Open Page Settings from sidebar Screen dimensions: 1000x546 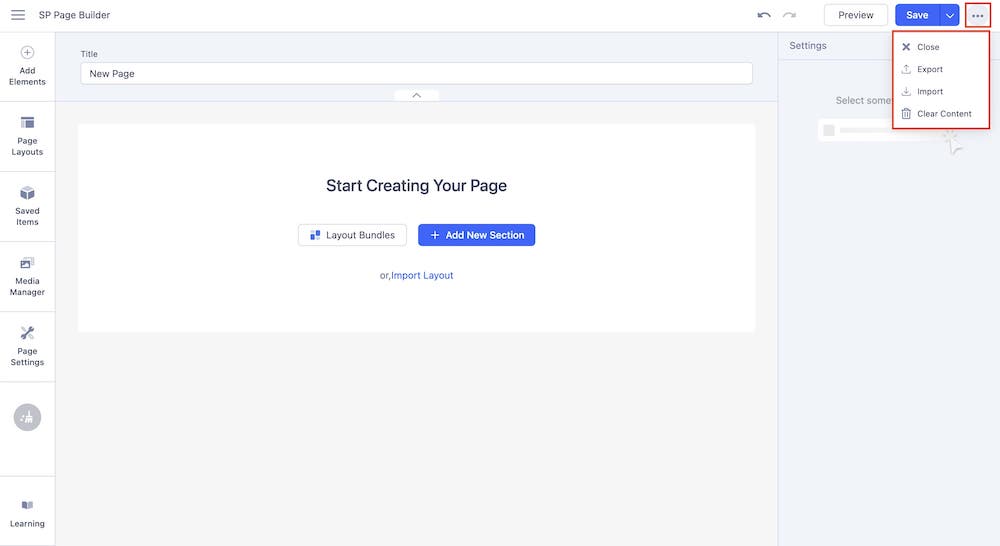tap(27, 346)
